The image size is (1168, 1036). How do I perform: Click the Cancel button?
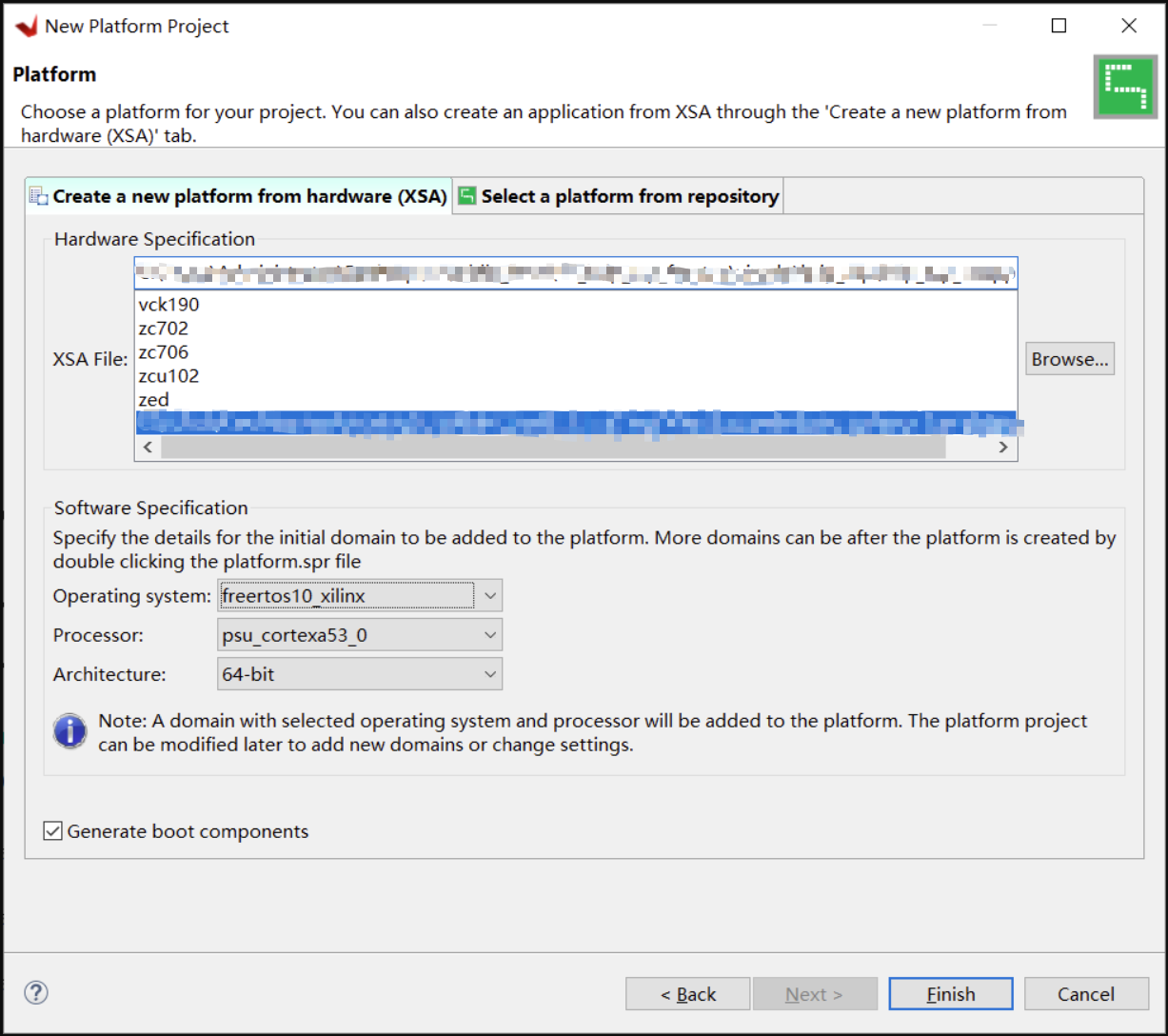1086,994
